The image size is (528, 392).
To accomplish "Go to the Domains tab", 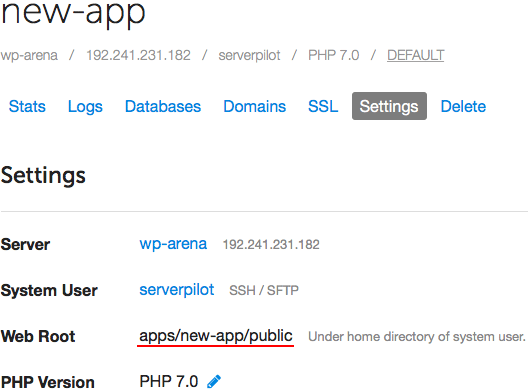I will coord(255,106).
